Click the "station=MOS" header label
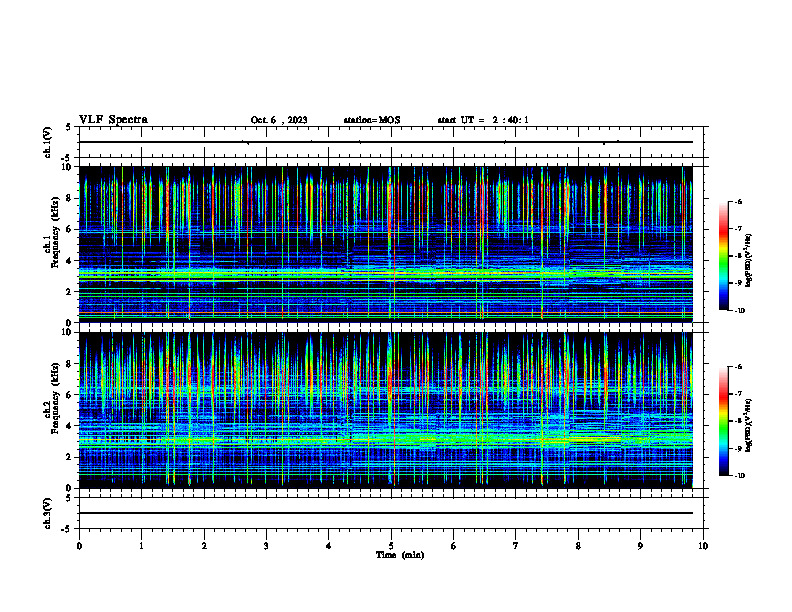 coord(372,120)
